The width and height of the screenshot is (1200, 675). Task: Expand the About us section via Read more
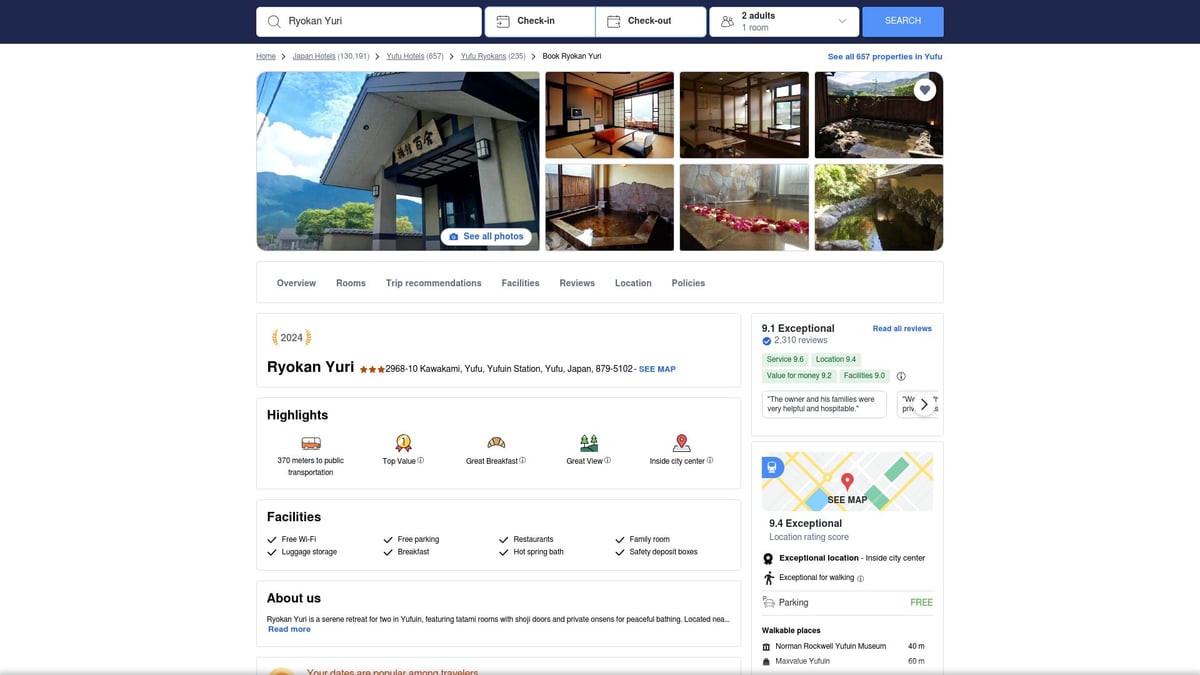pos(289,629)
